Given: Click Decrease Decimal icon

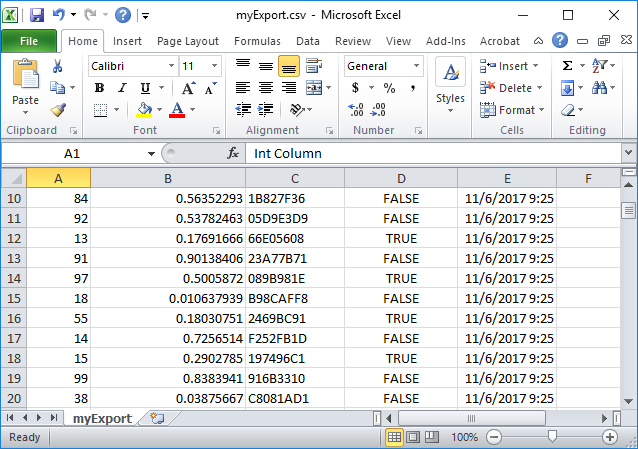Looking at the screenshot, I should (378, 110).
